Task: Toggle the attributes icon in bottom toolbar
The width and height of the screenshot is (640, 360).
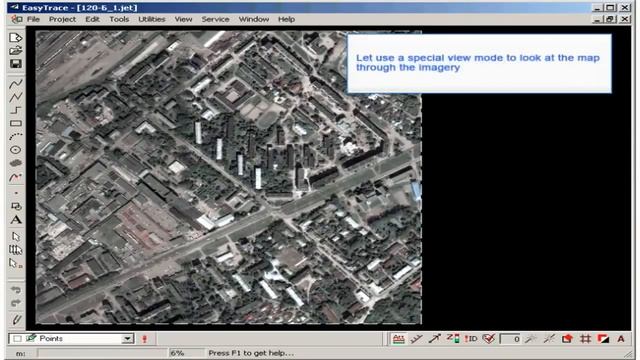Action: [x=398, y=339]
